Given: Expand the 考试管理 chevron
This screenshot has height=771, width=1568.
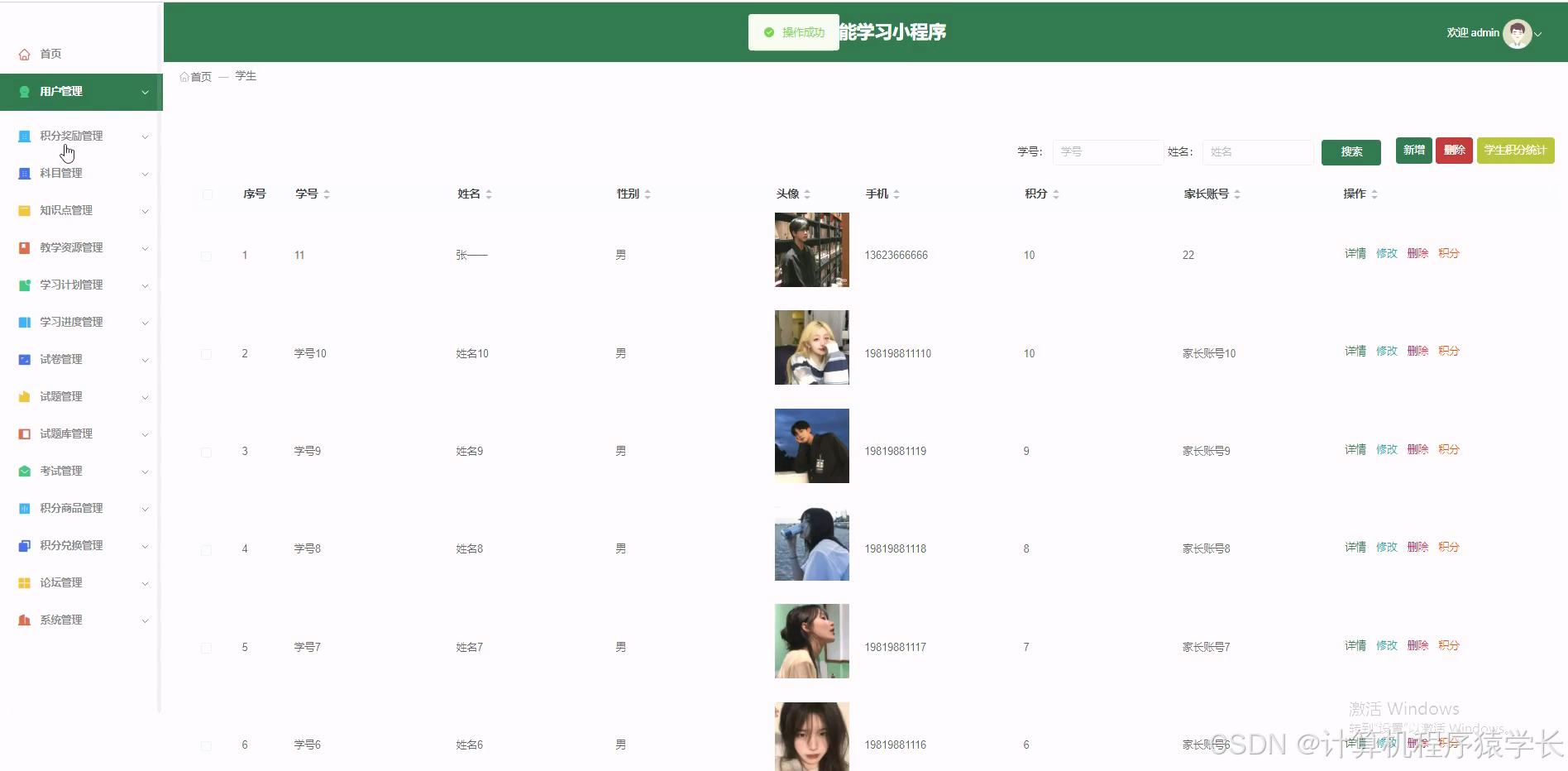Looking at the screenshot, I should (x=145, y=472).
